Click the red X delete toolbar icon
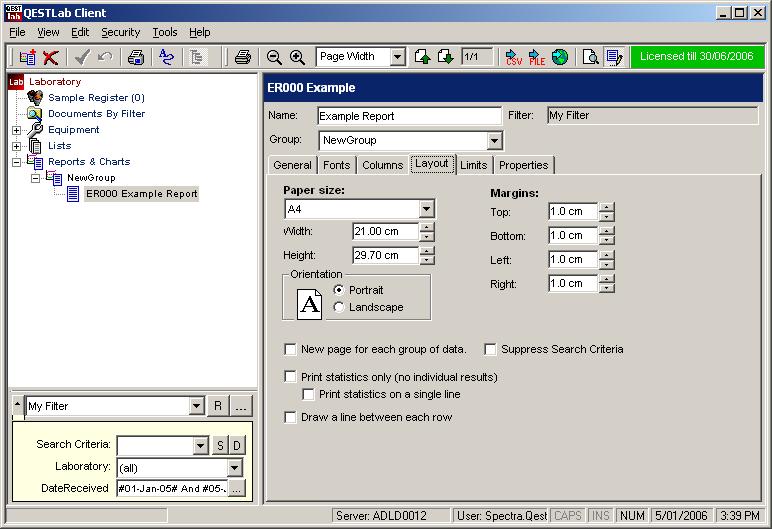 (x=50, y=58)
